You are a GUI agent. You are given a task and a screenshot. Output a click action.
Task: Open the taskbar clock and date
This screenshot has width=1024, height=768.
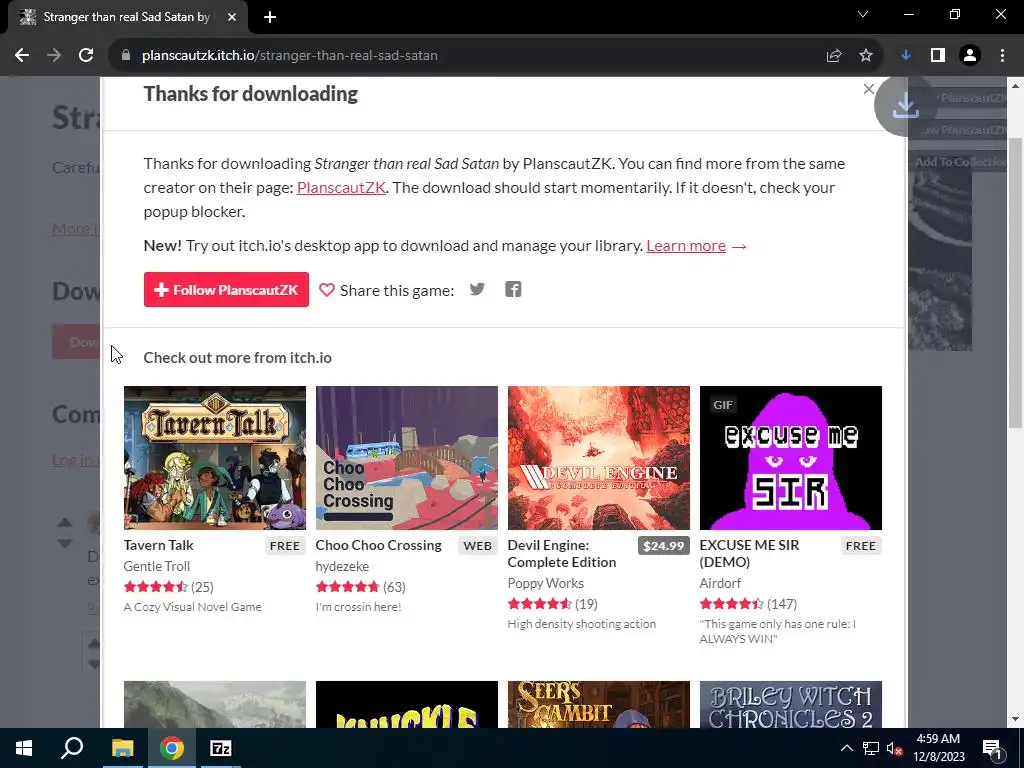(x=938, y=748)
